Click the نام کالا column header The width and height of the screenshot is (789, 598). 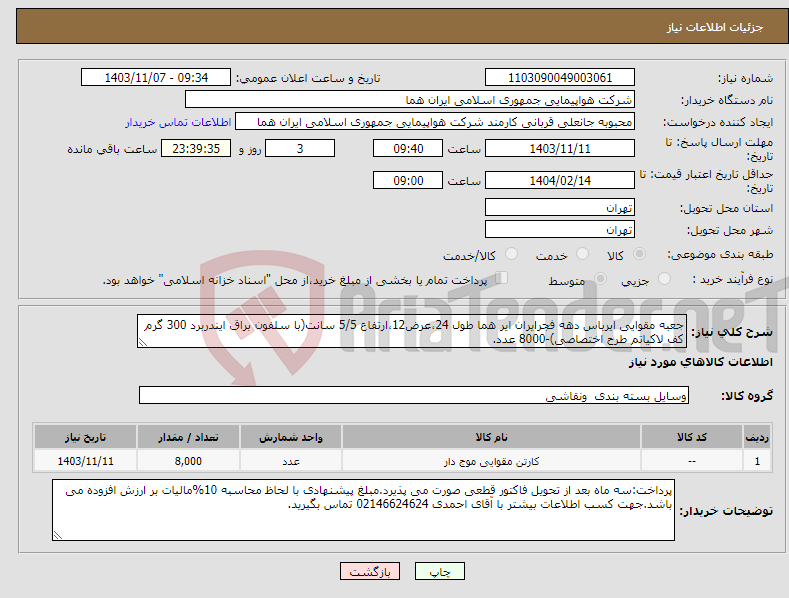pos(491,437)
